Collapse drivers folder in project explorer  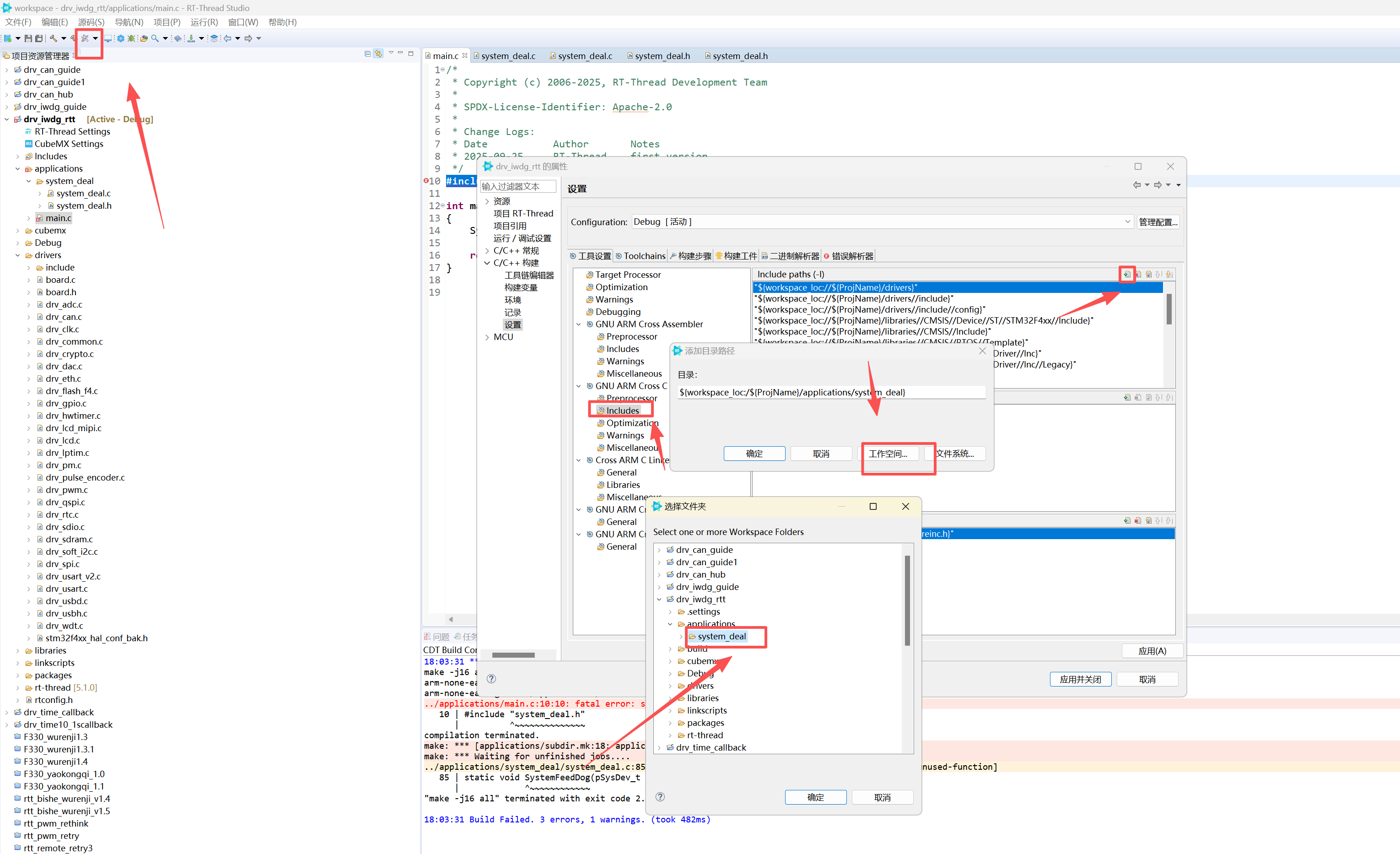coord(17,255)
